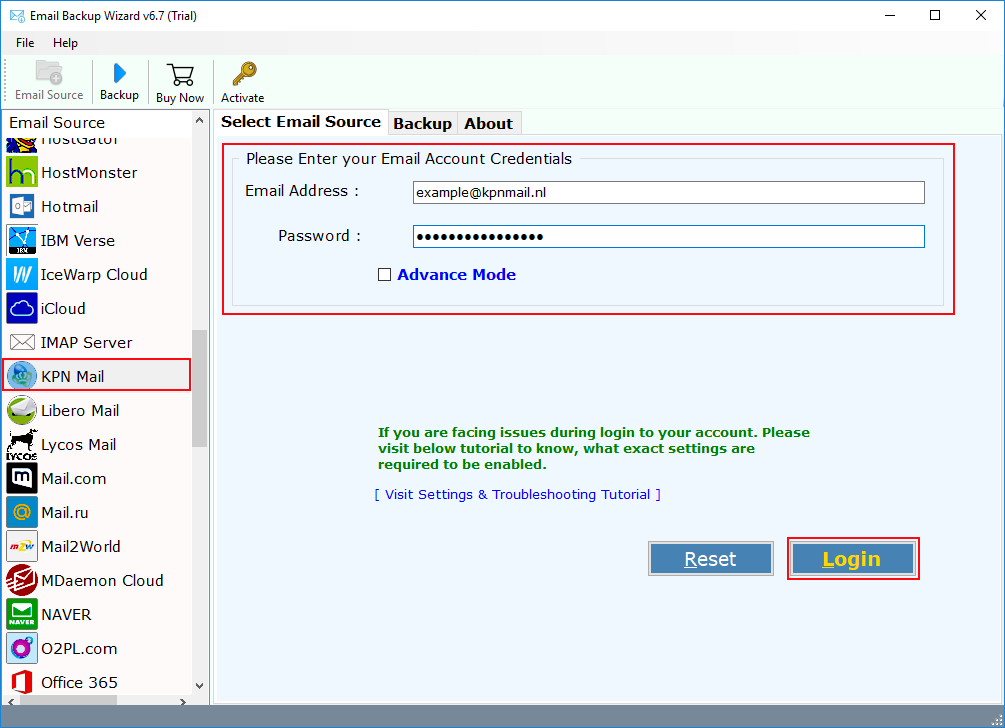Click the source list scroll down arrow
Image resolution: width=1005 pixels, height=728 pixels.
pos(199,686)
